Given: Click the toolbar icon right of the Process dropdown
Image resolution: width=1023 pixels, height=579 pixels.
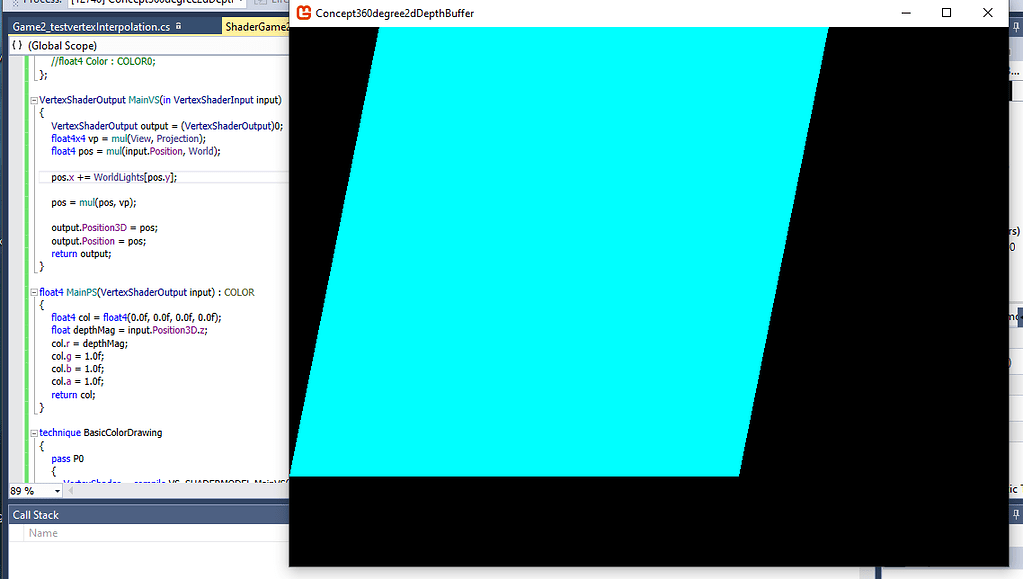Looking at the screenshot, I should [262, 3].
